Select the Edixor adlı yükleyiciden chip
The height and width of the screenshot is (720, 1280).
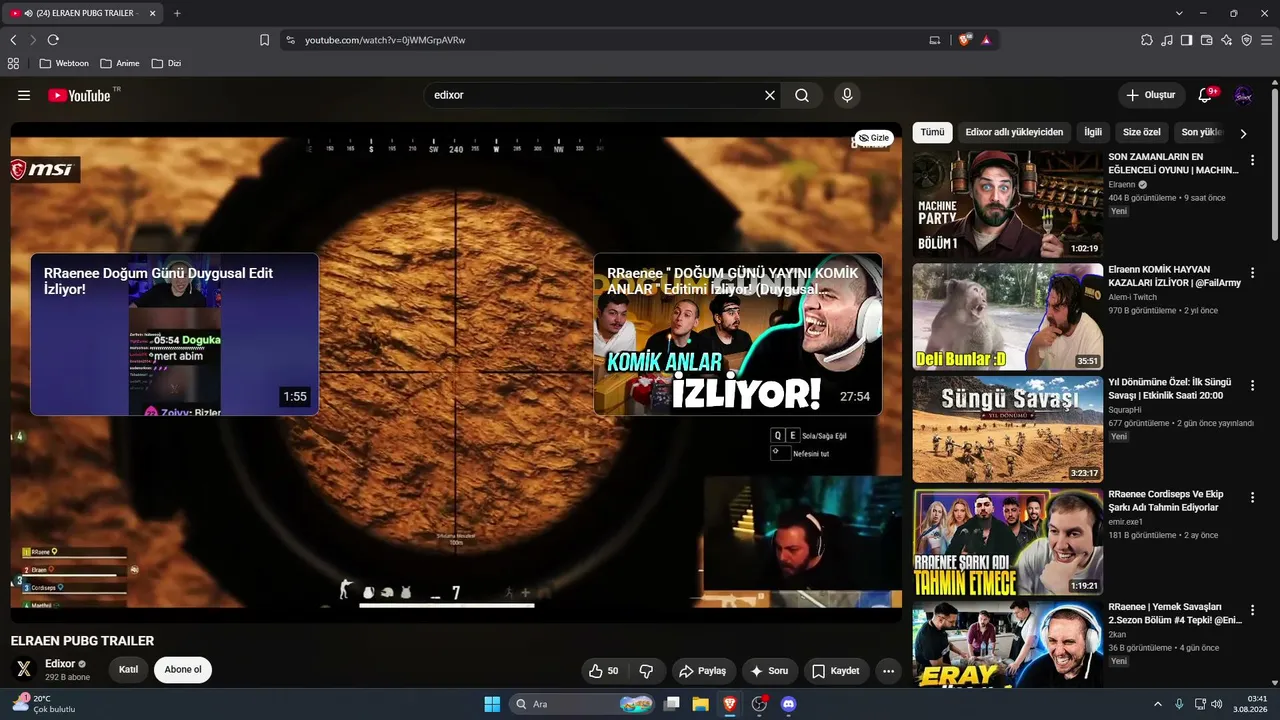[x=1014, y=132]
